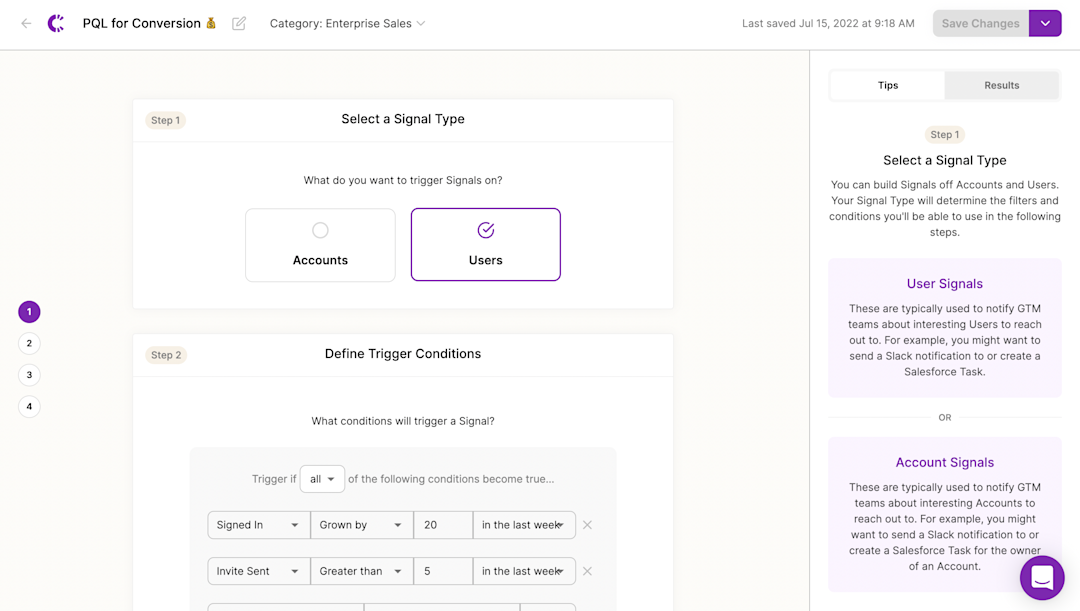Delete the Invite Sent condition row
Screen dimensions: 1080x611
588,571
